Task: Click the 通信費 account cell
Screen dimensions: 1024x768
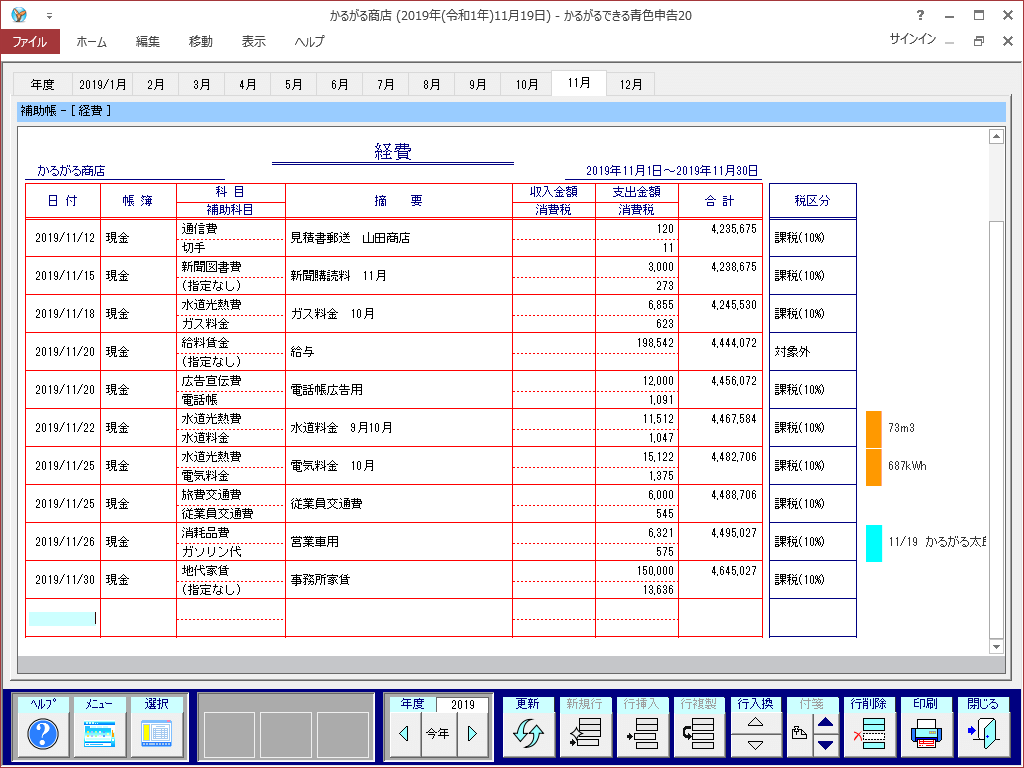Action: (x=231, y=229)
